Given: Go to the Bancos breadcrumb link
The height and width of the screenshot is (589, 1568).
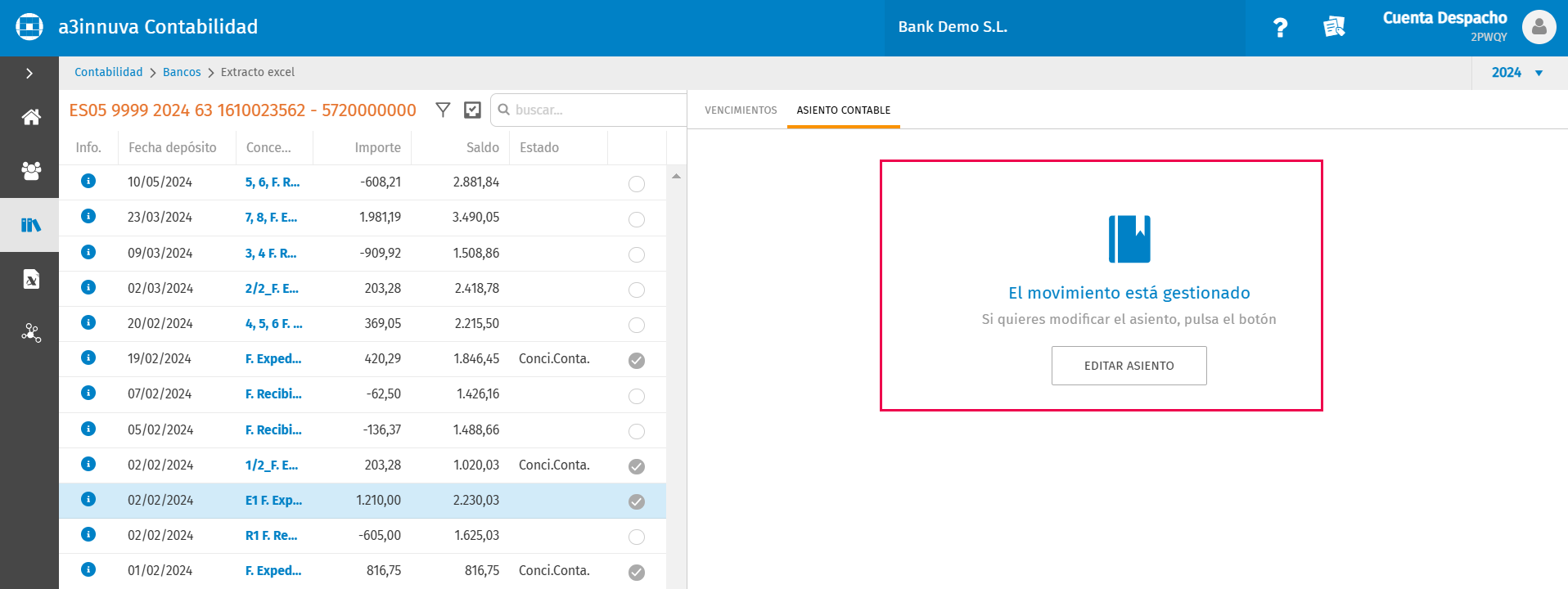Looking at the screenshot, I should click(x=182, y=72).
